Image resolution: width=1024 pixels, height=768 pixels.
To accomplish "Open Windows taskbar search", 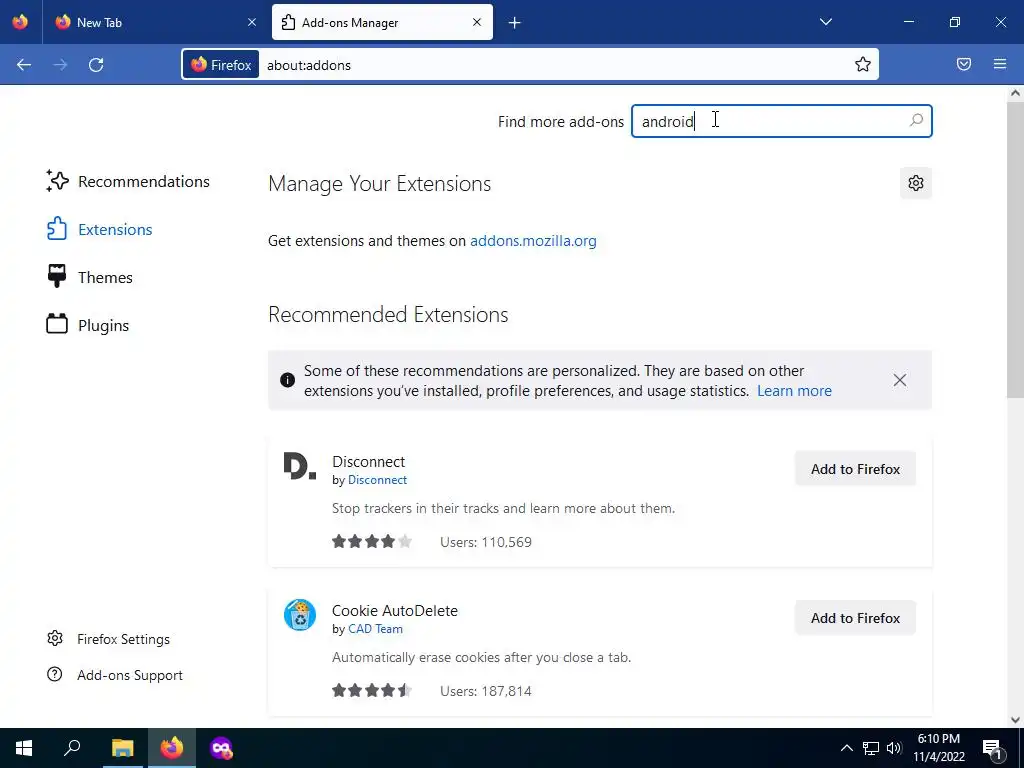I will [72, 748].
